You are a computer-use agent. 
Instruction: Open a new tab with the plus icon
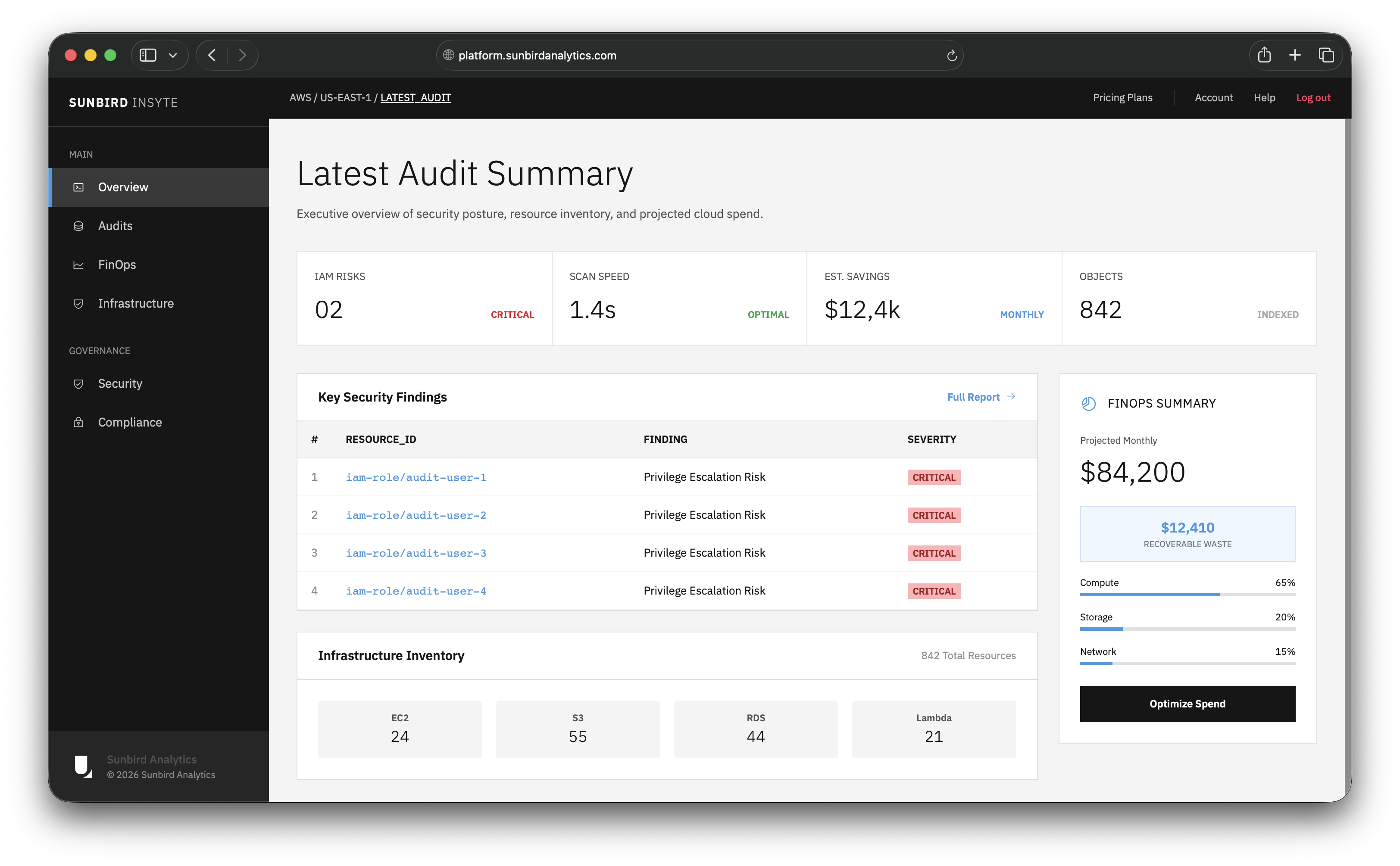(x=1294, y=55)
